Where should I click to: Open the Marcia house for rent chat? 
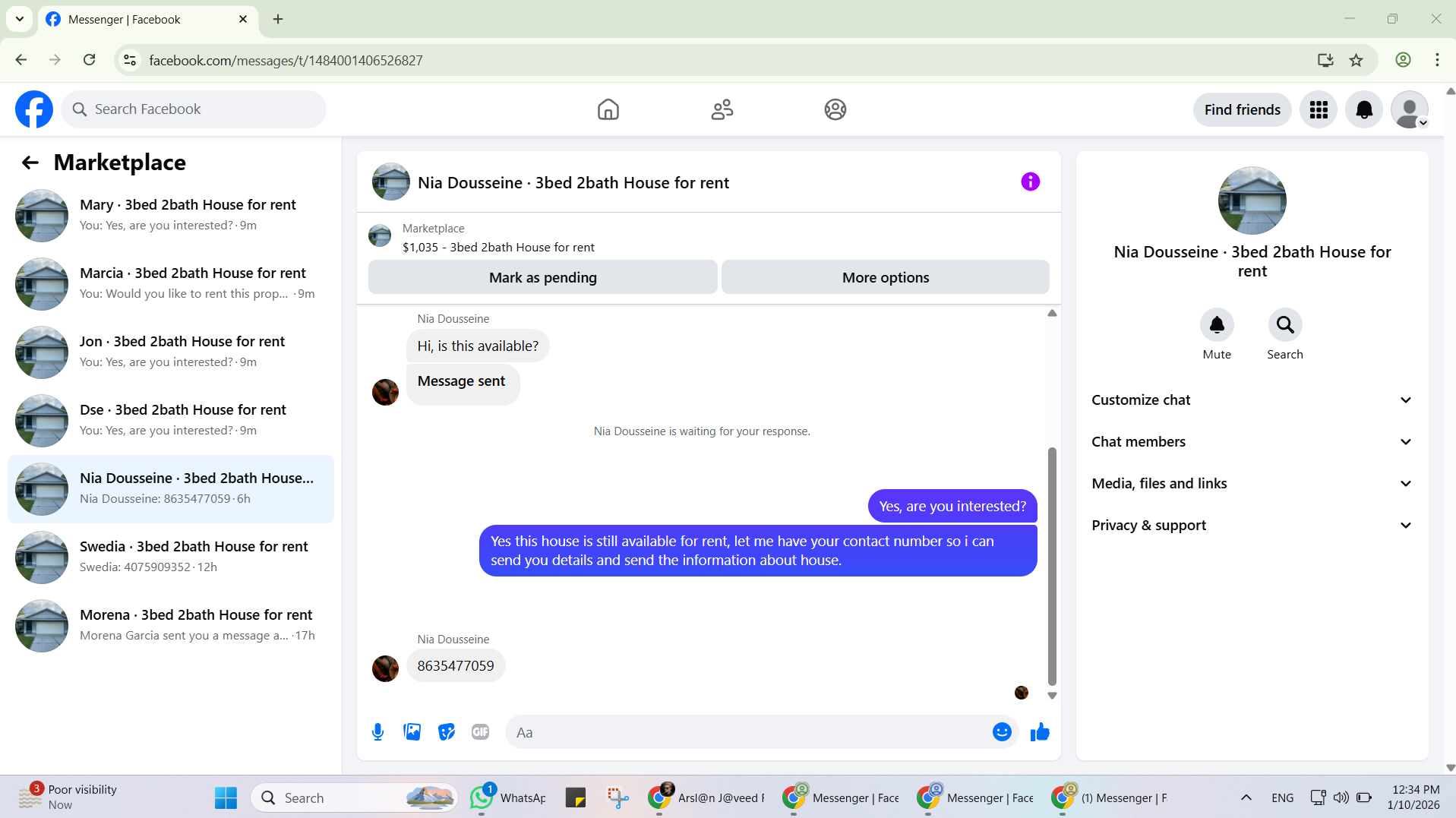[x=171, y=284]
